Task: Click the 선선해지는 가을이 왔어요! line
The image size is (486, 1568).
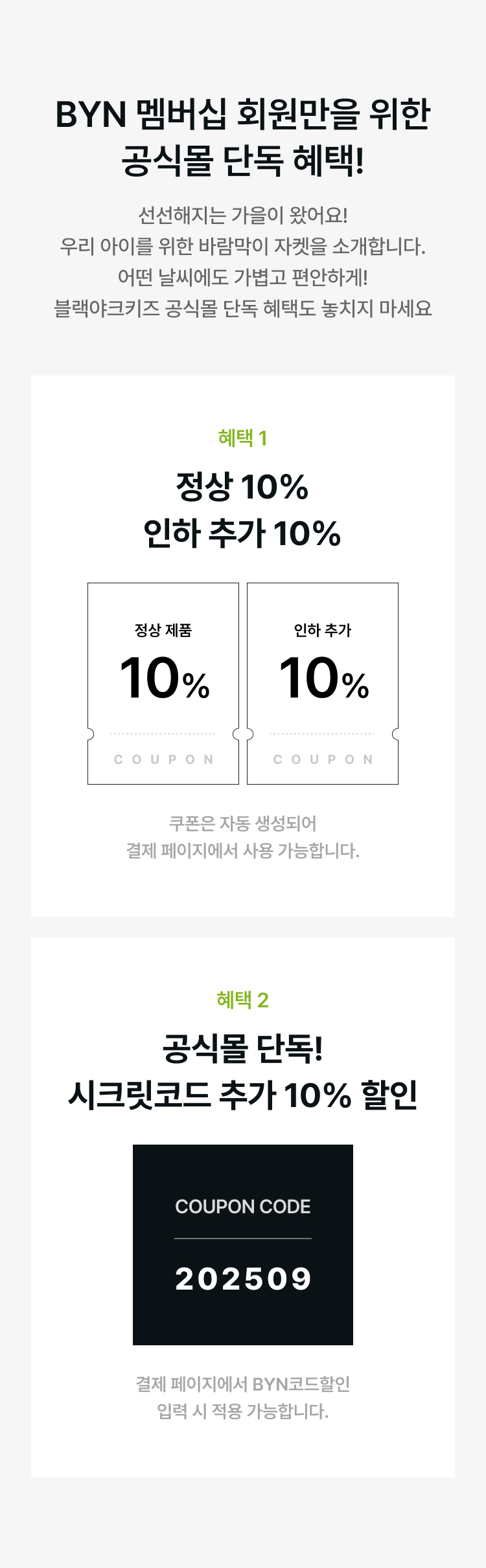Action: (x=243, y=215)
